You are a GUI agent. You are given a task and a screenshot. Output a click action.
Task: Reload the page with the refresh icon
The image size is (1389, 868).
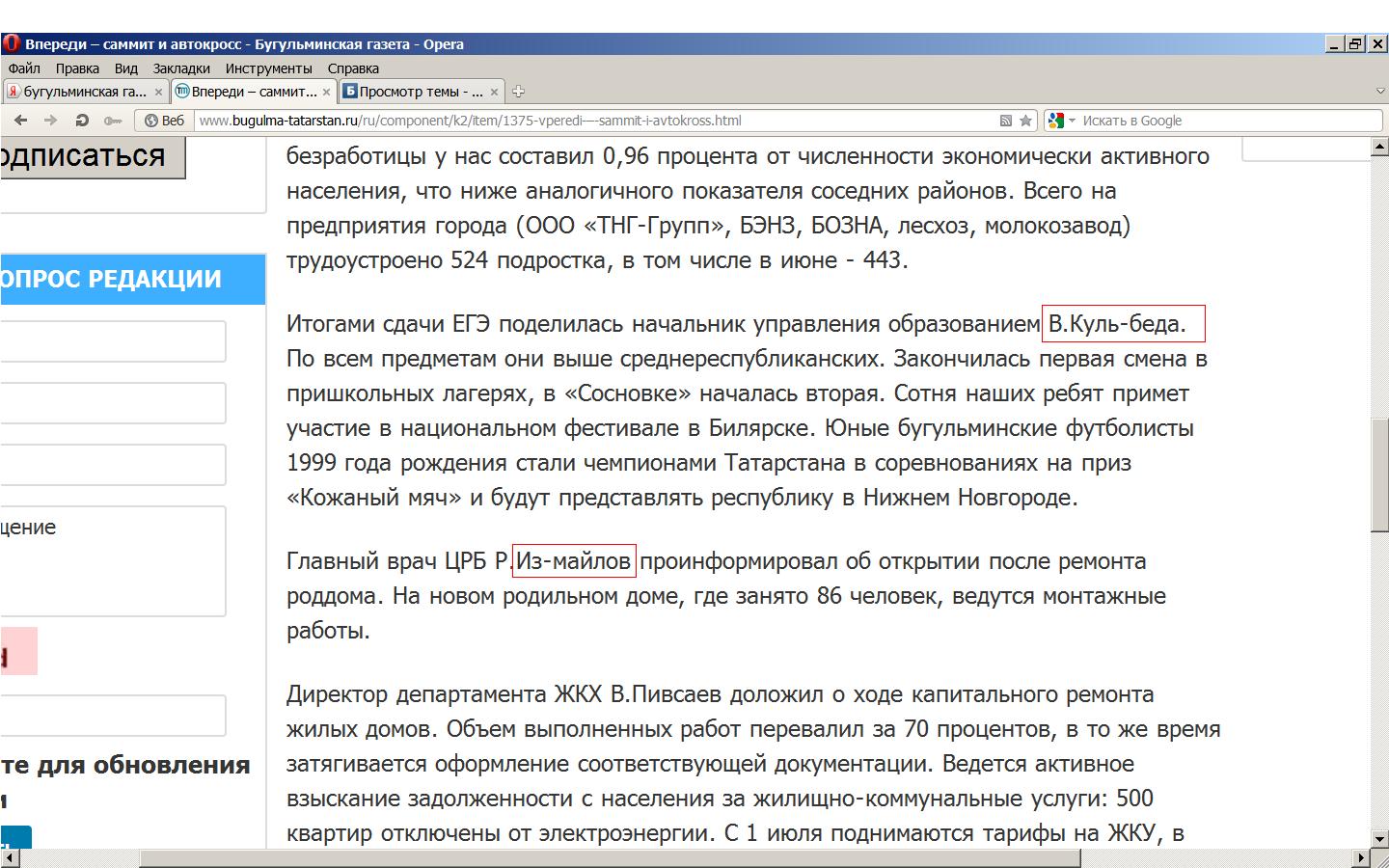click(82, 121)
